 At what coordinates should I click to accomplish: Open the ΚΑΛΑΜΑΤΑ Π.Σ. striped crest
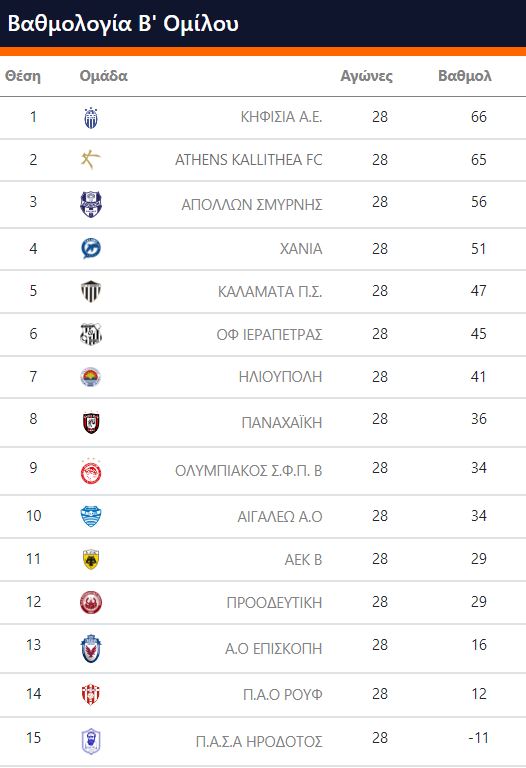click(91, 291)
